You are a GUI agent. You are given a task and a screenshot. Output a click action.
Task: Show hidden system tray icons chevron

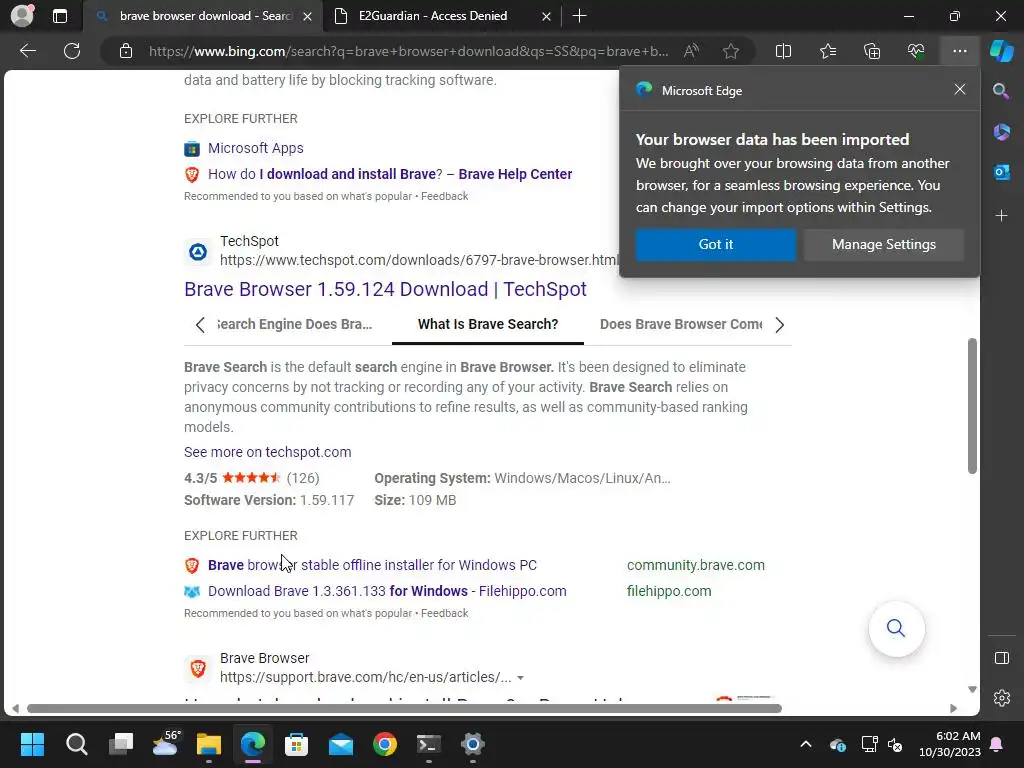[x=806, y=744]
